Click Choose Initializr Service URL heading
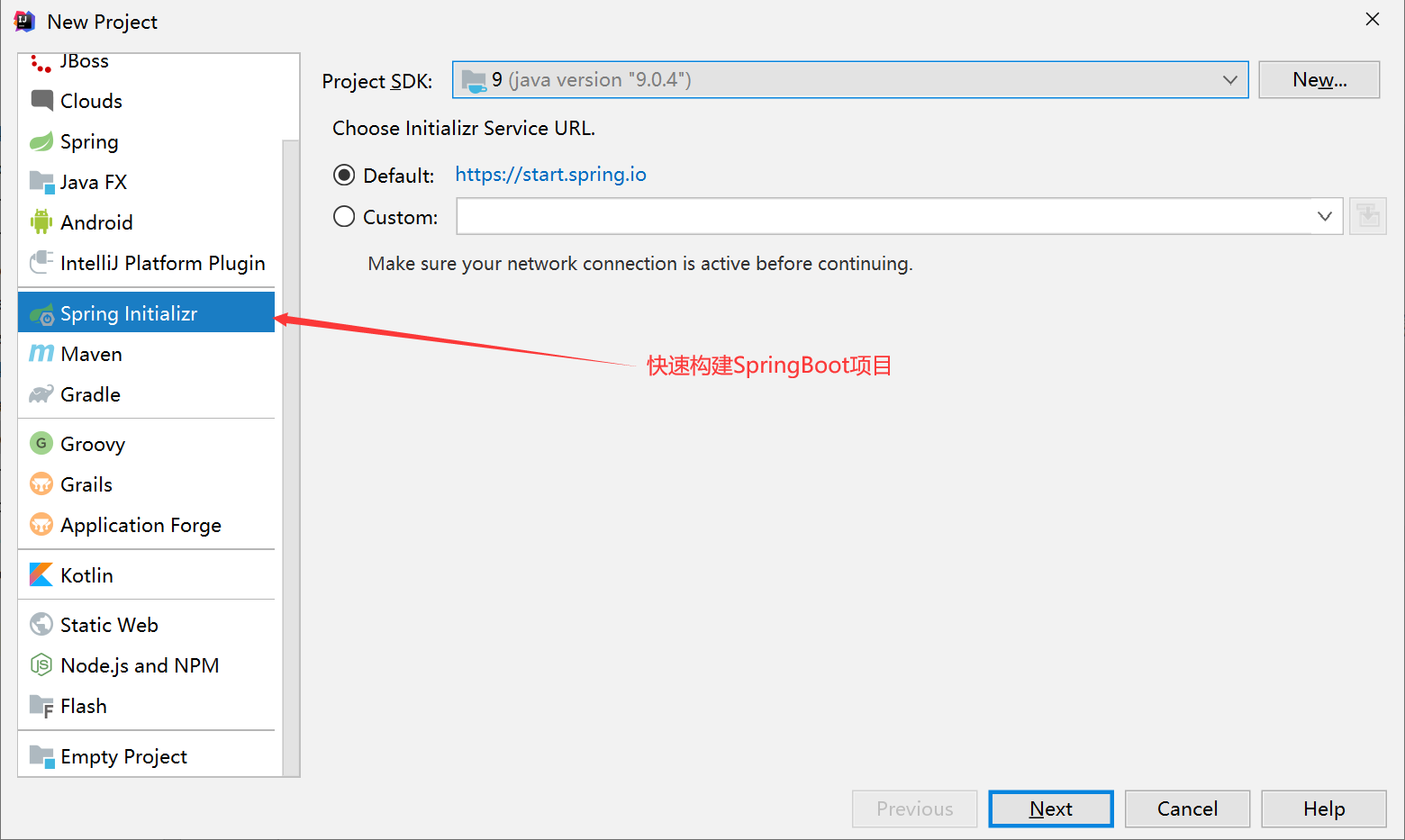The width and height of the screenshot is (1405, 840). click(x=464, y=128)
